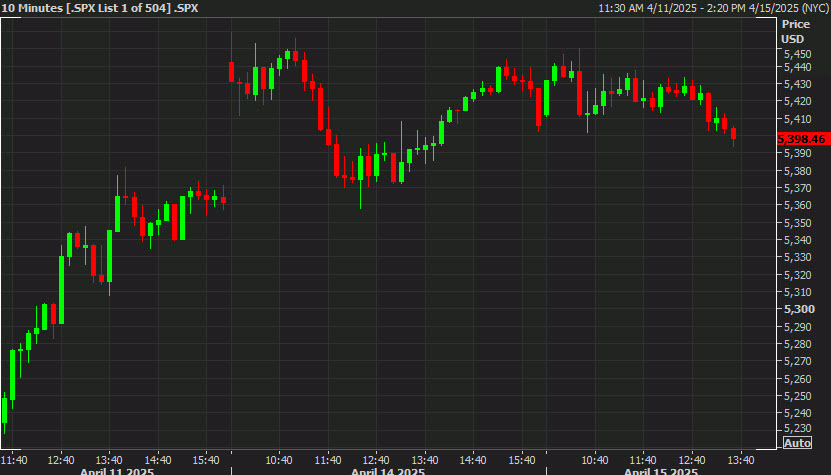Click the 5,360 price axis label

pyautogui.click(x=798, y=205)
